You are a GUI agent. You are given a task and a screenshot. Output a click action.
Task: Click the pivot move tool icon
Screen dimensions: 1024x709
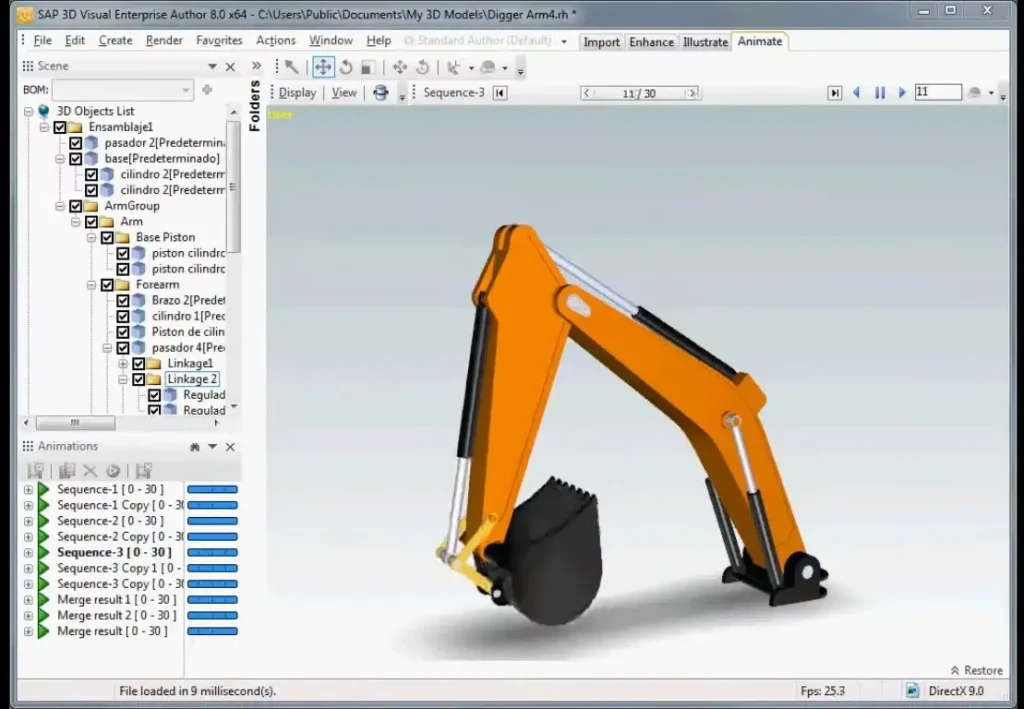(x=400, y=67)
